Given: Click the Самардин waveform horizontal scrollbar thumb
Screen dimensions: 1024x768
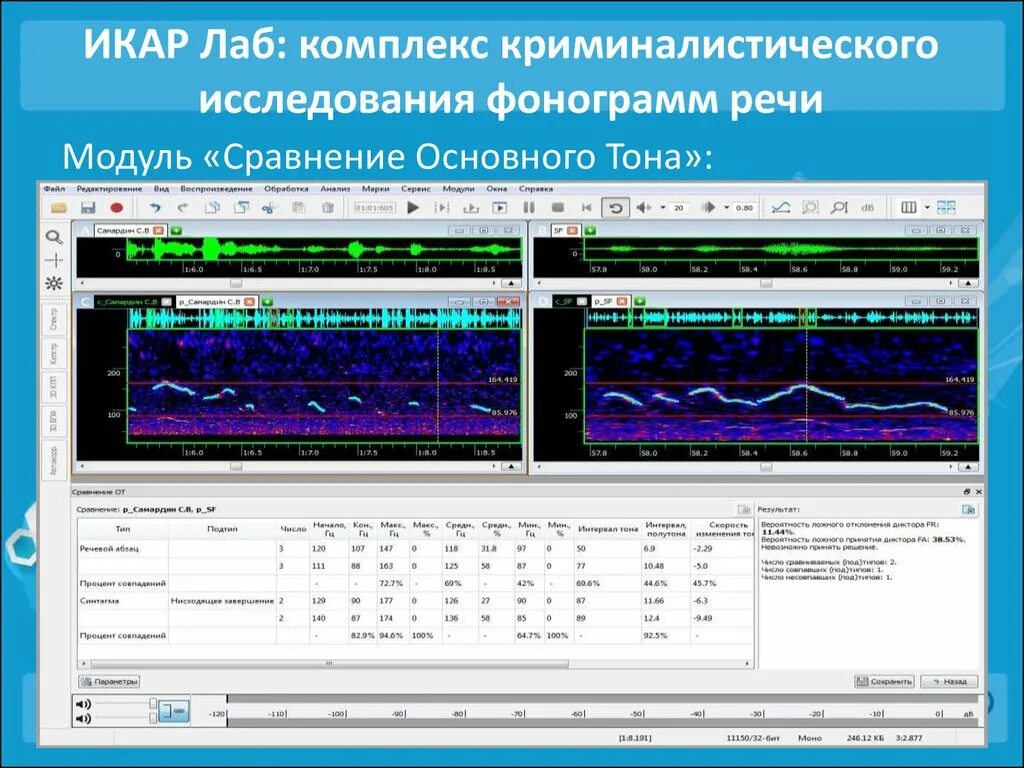Looking at the screenshot, I should [236, 283].
